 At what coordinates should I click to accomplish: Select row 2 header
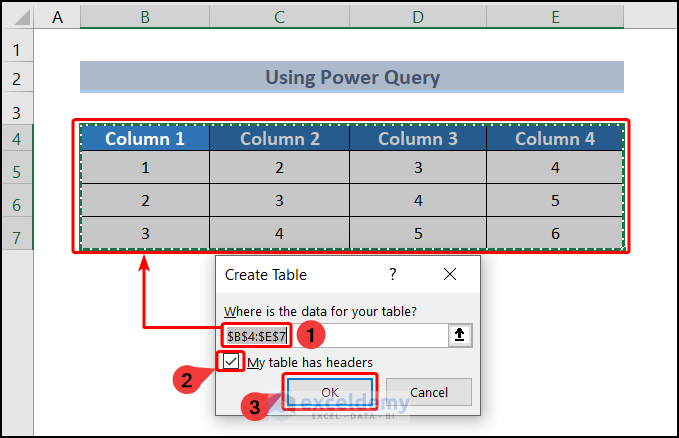[17, 77]
